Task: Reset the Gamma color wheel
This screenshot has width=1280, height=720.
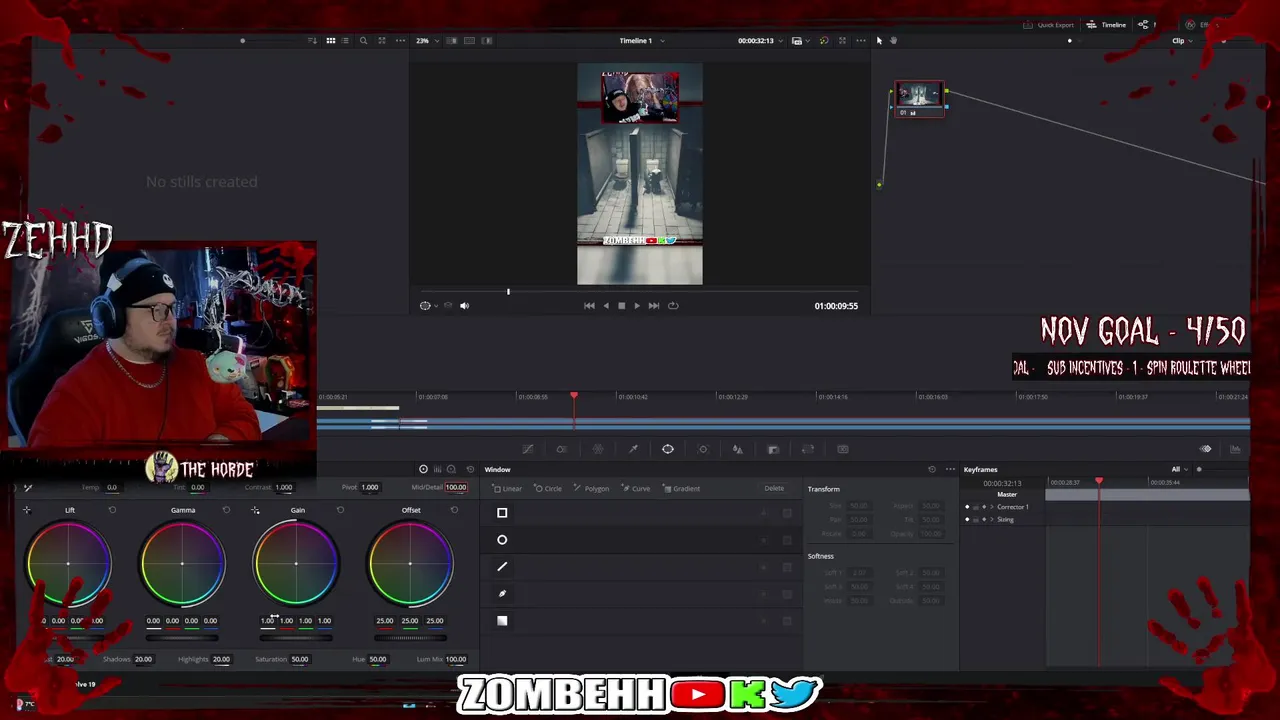Action: (x=226, y=510)
